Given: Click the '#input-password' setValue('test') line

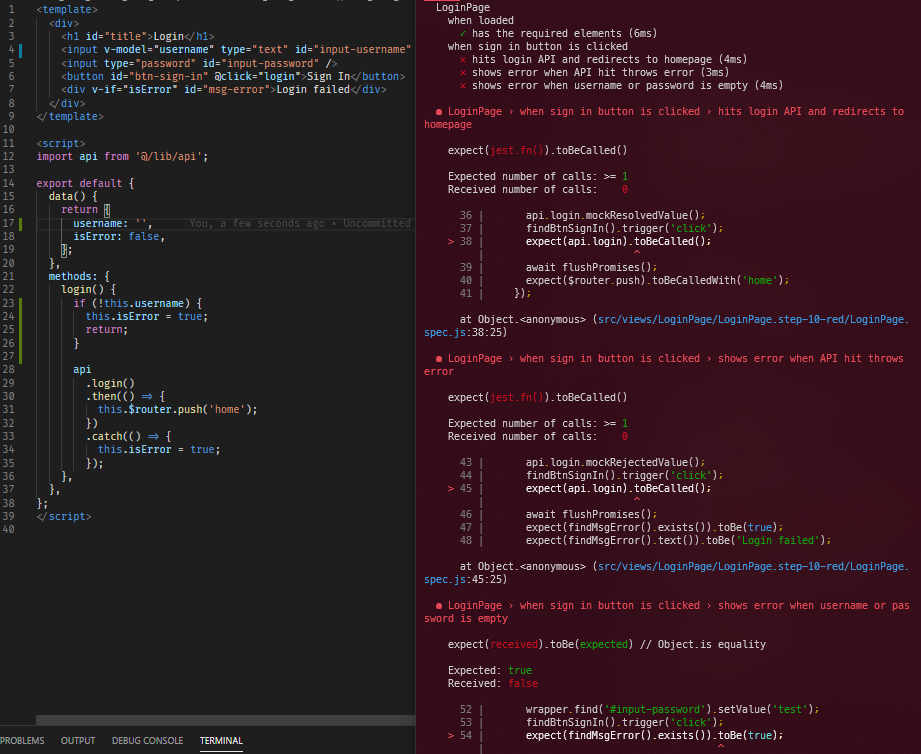Looking at the screenshot, I should pyautogui.click(x=673, y=709).
